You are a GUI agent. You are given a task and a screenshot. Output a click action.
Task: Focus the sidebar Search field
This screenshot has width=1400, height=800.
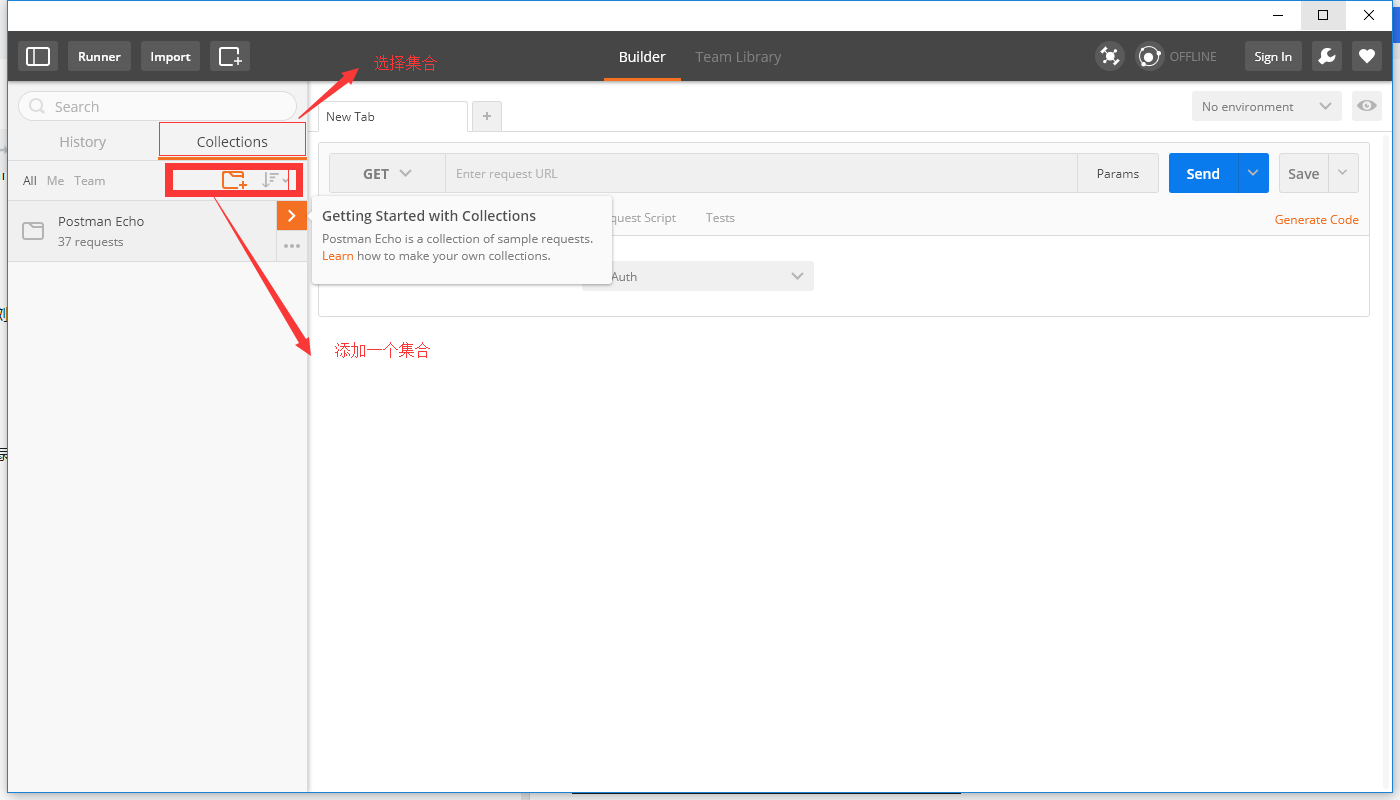coord(158,106)
